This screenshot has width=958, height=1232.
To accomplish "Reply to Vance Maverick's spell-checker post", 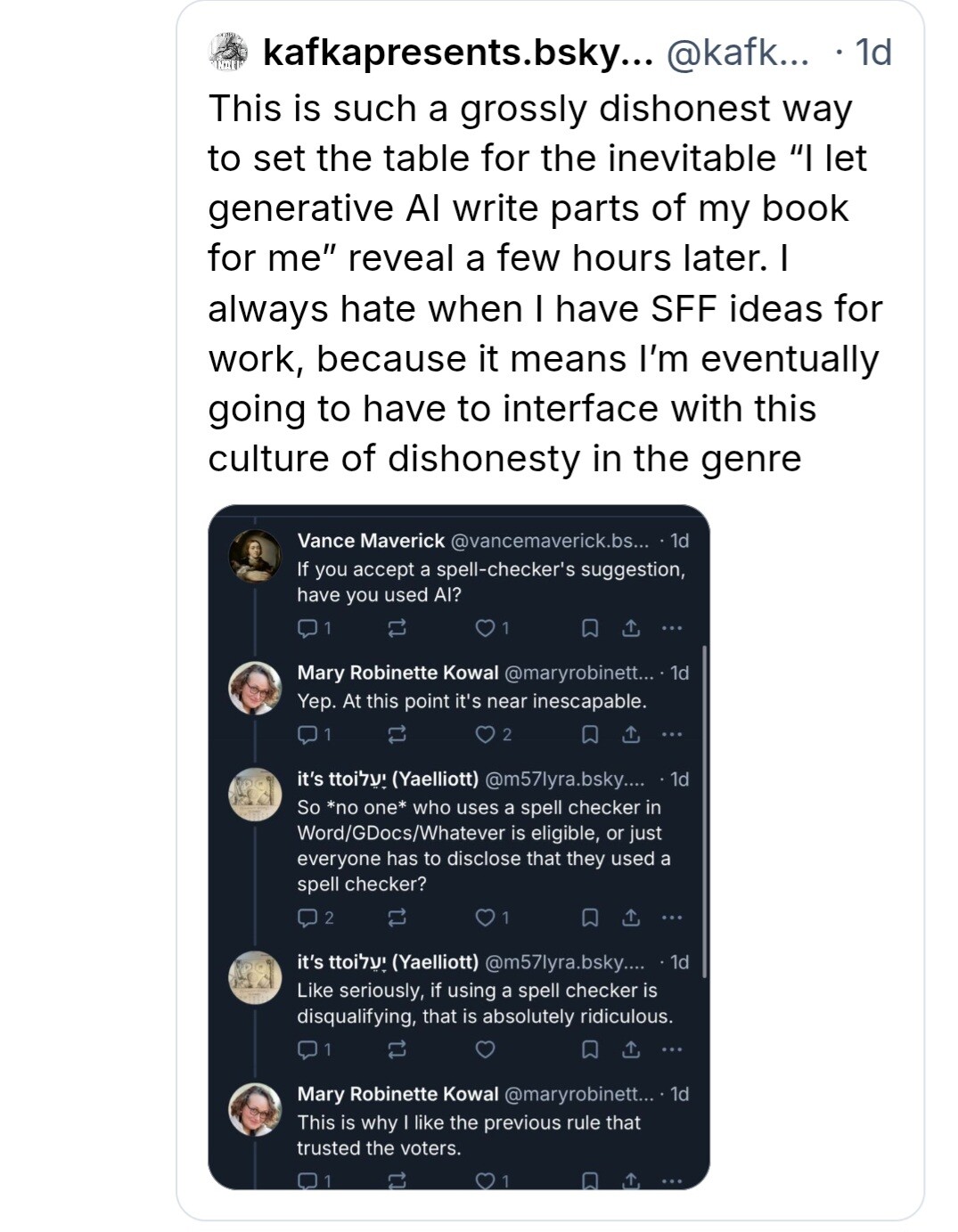I will click(307, 629).
